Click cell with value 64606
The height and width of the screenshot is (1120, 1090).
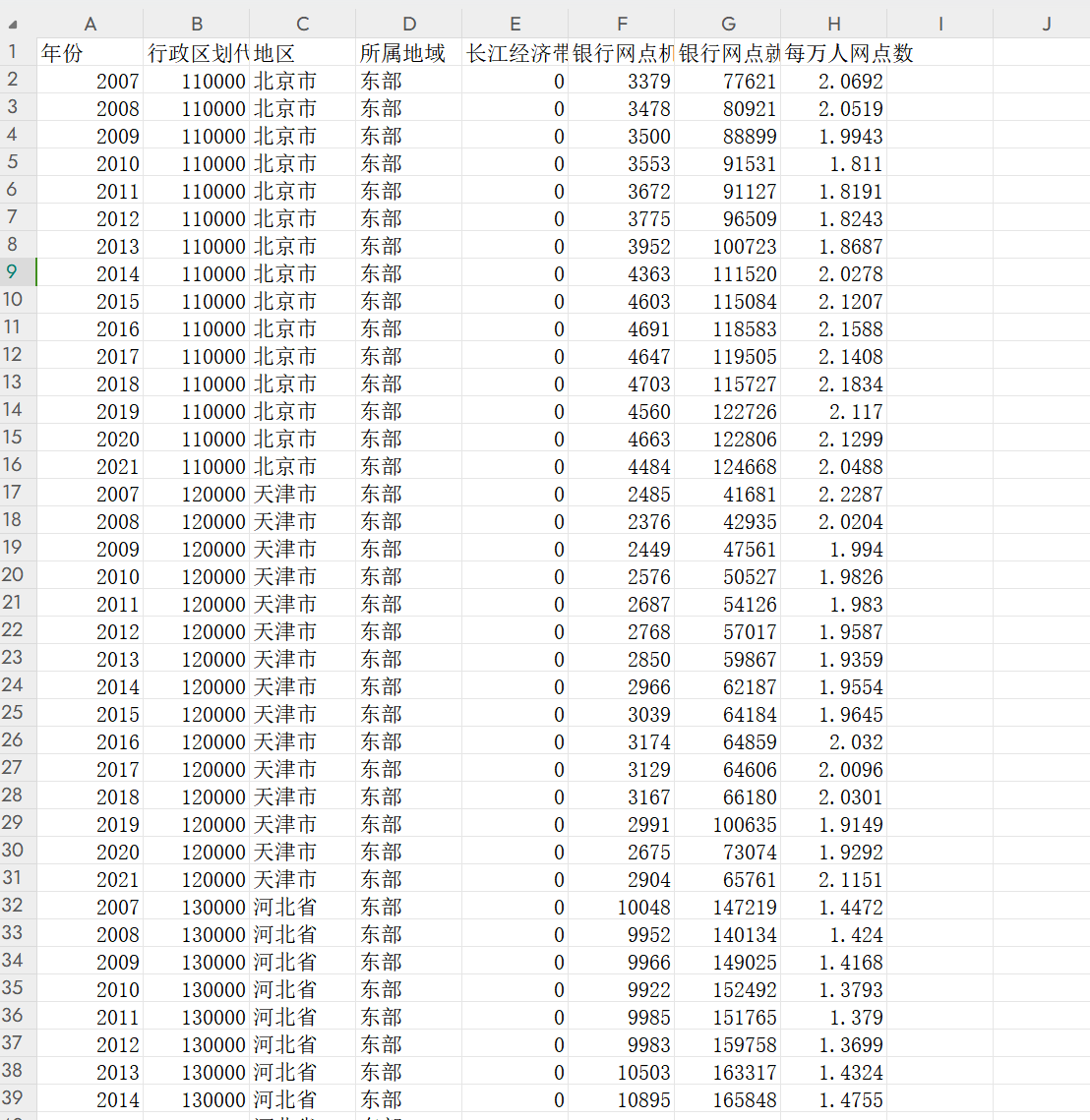coord(728,769)
